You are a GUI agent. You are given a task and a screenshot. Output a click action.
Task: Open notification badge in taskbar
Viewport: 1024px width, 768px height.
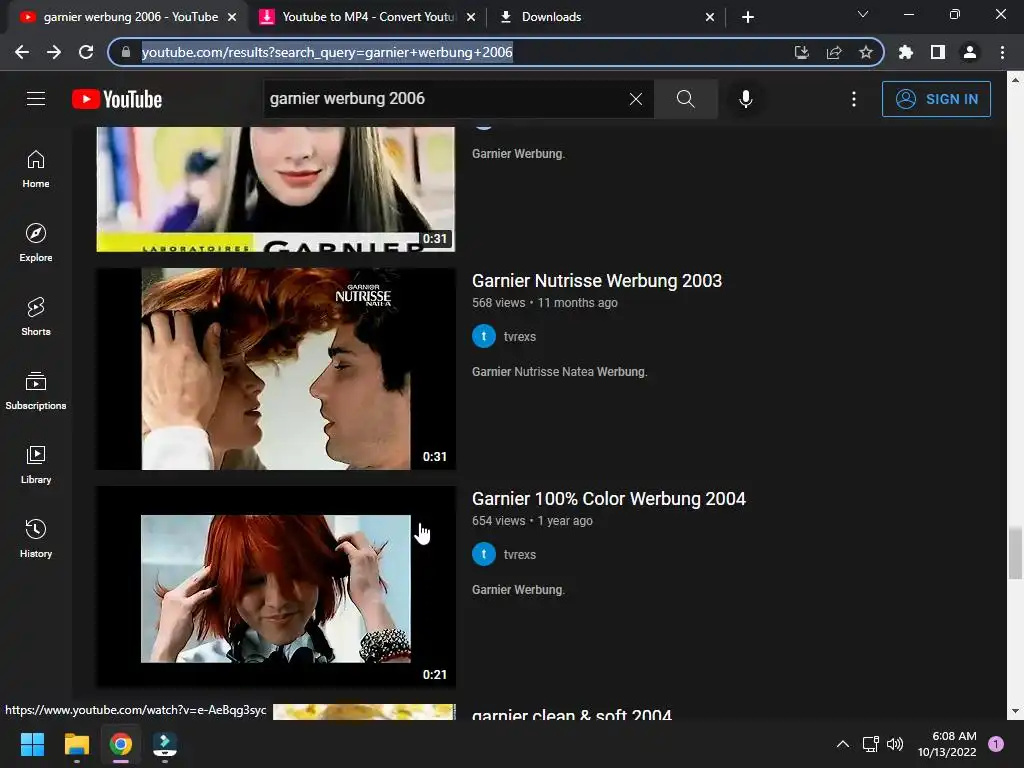point(996,744)
